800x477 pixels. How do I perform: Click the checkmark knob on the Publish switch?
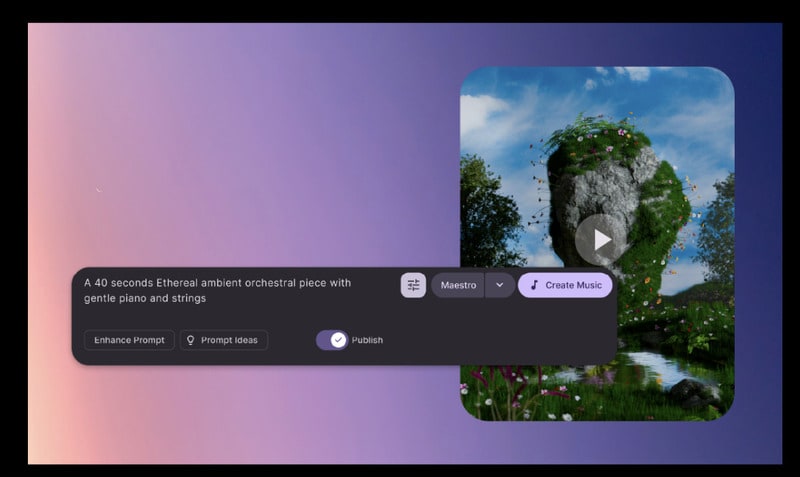tap(338, 340)
